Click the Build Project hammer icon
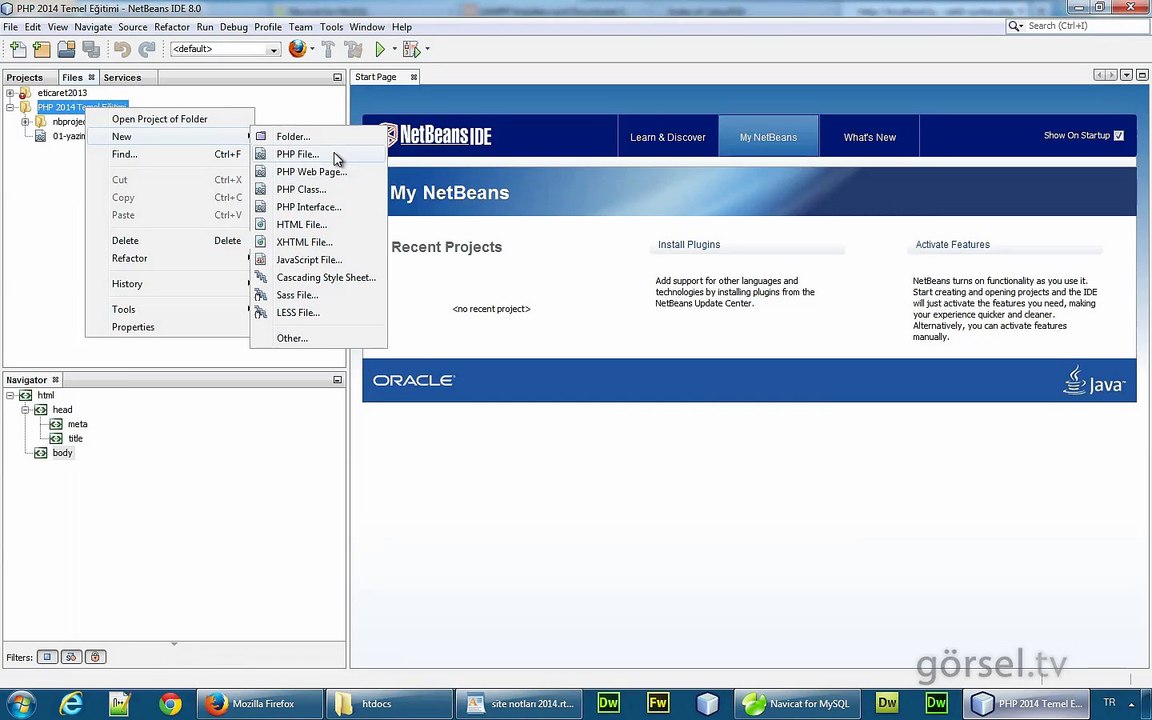Viewport: 1152px width, 720px height. pos(328,49)
